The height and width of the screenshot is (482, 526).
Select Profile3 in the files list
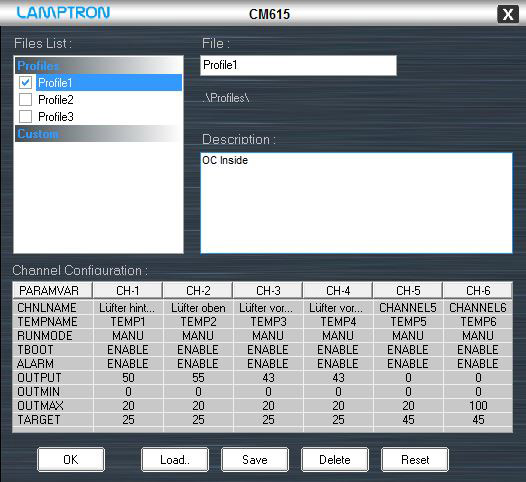tap(56, 117)
